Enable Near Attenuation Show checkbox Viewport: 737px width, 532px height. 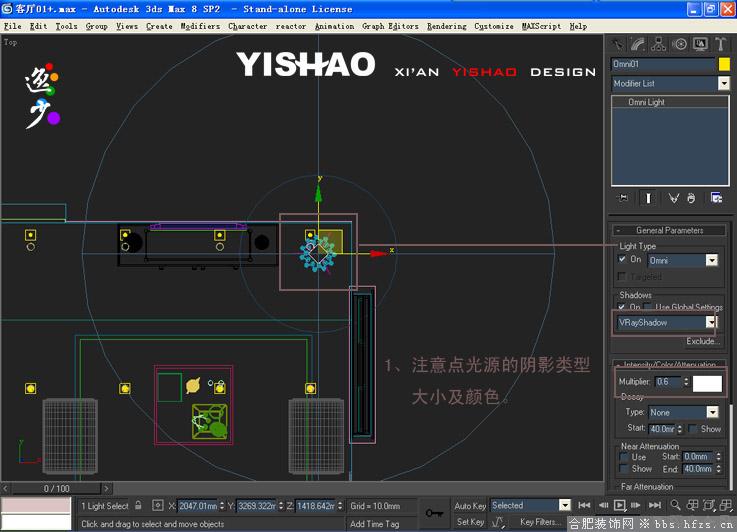point(624,469)
